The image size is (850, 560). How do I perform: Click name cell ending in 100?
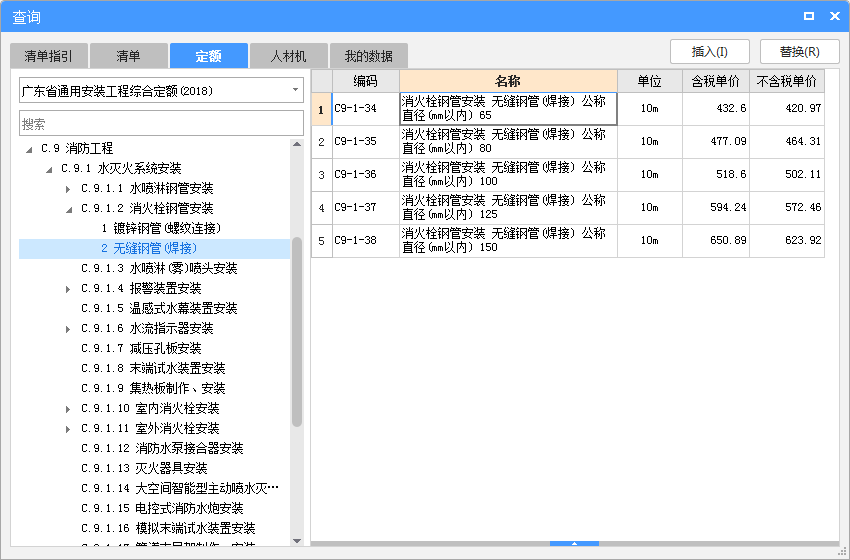508,175
